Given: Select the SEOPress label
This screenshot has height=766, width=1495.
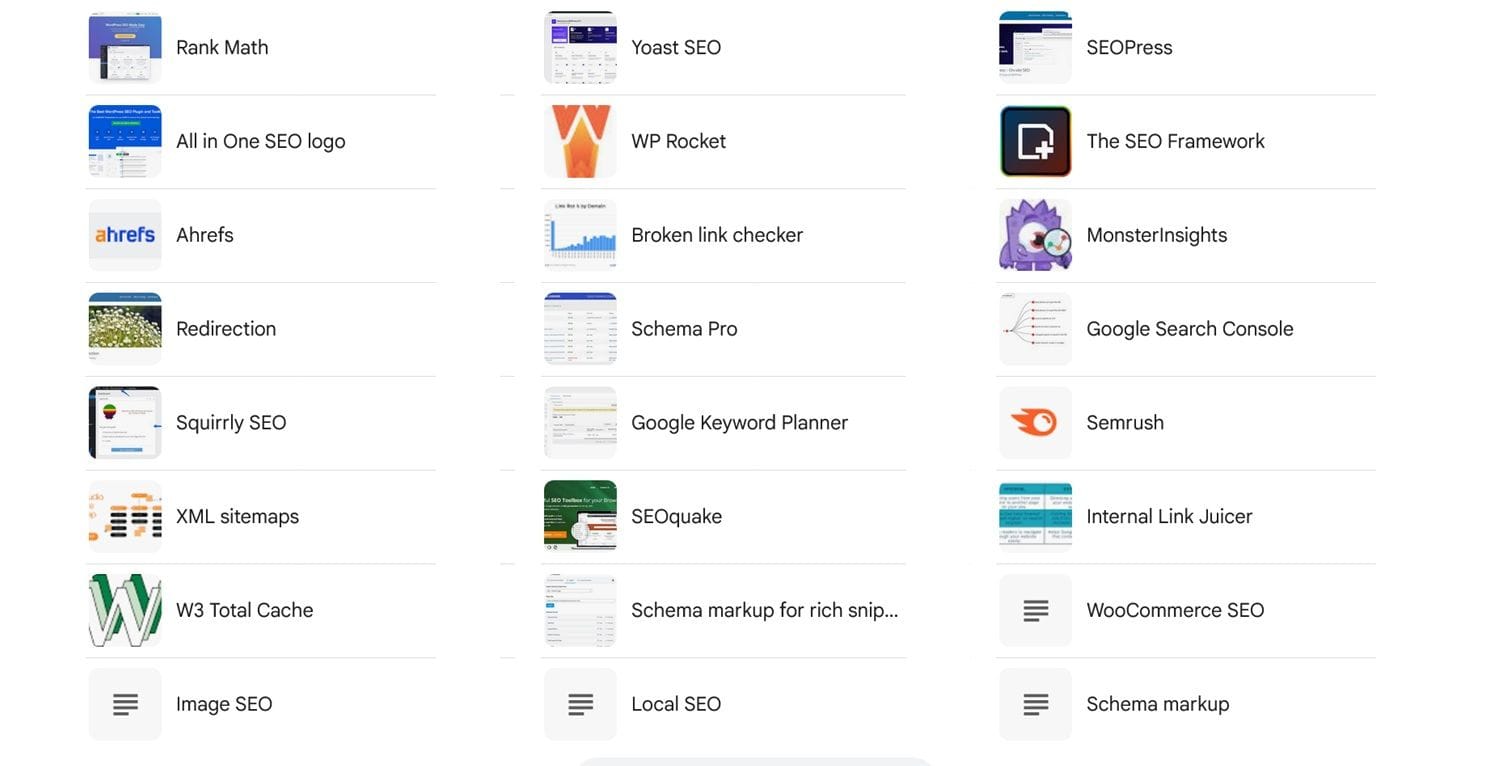Looking at the screenshot, I should tap(1129, 47).
